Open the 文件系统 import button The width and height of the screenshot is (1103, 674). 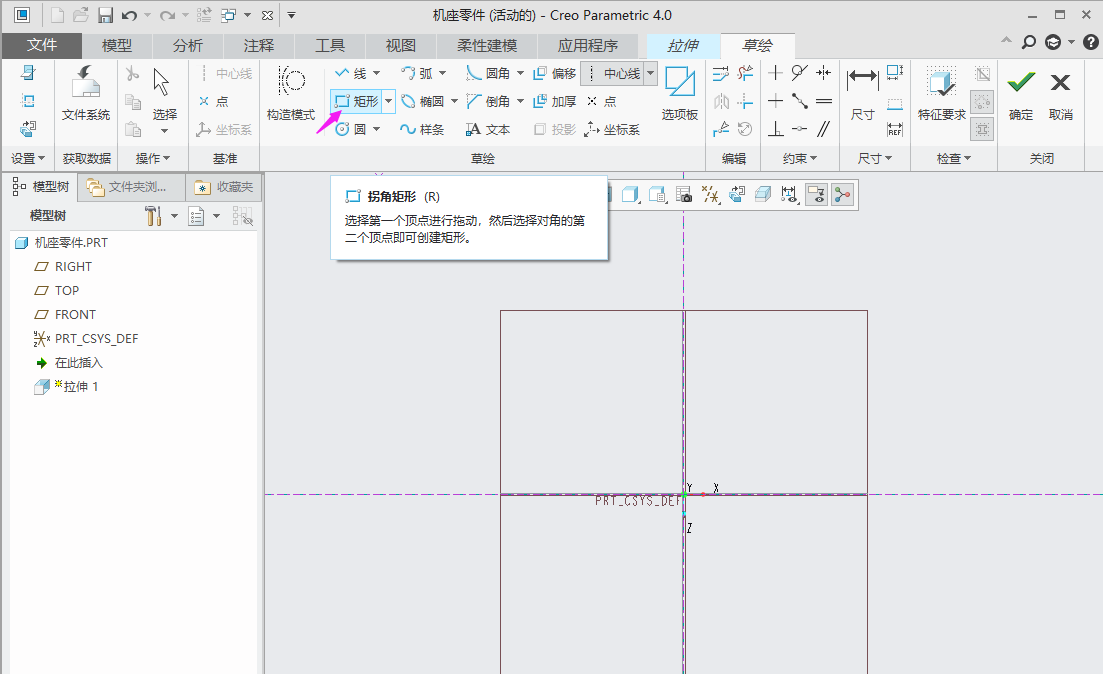tap(86, 93)
